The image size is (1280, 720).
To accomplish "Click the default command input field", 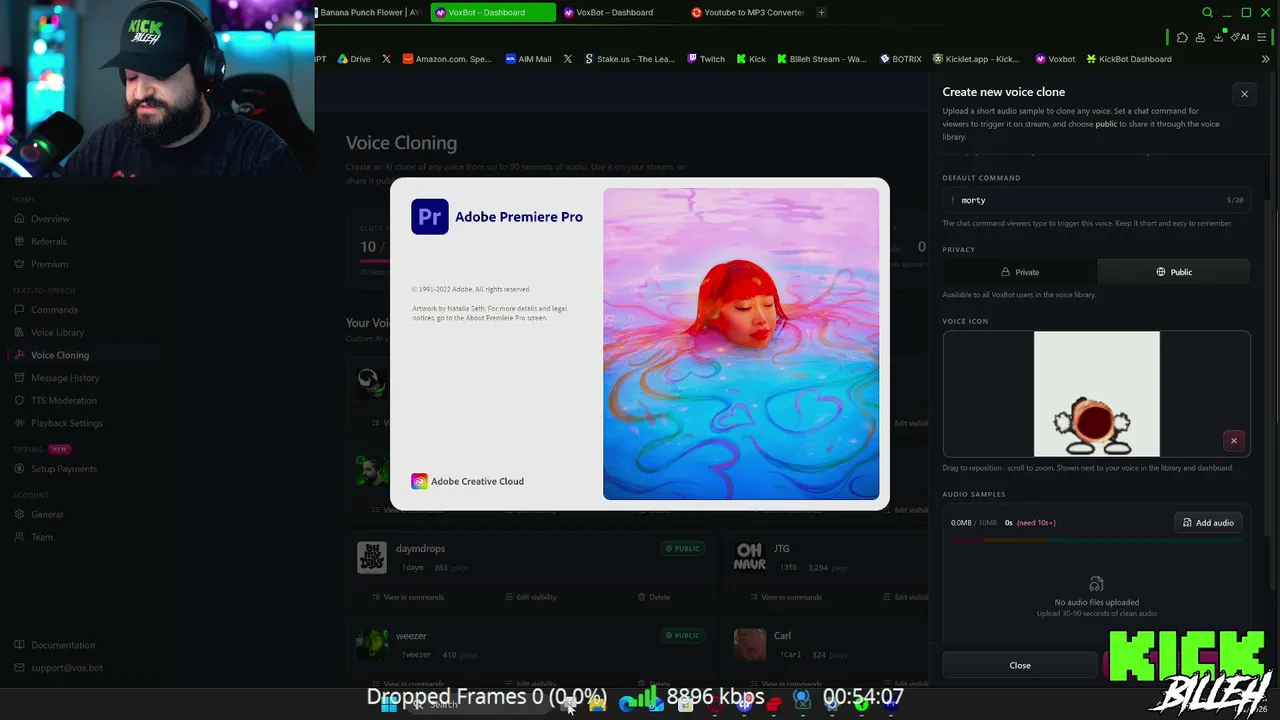I will (x=1096, y=200).
